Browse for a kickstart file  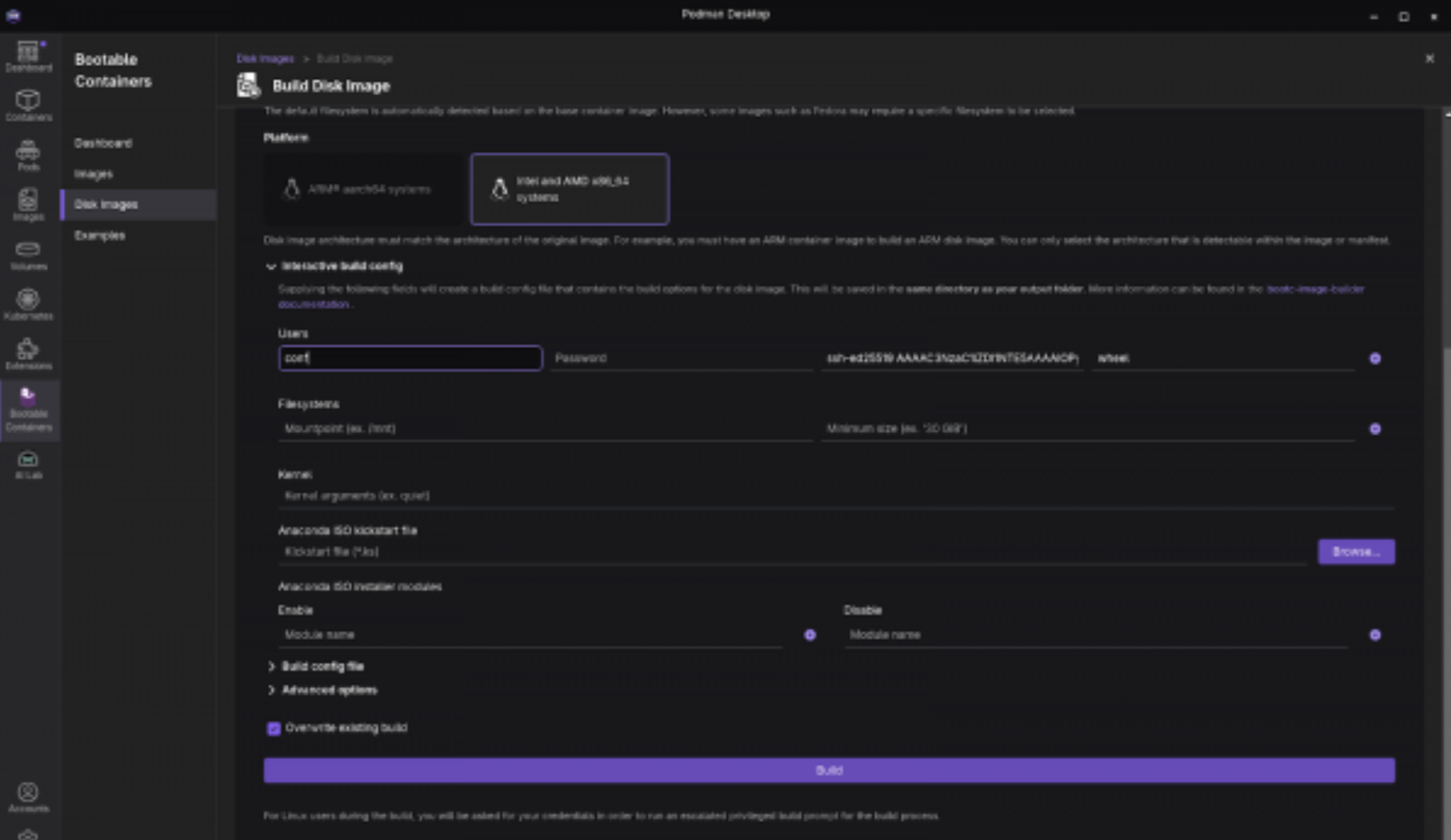coord(1356,552)
